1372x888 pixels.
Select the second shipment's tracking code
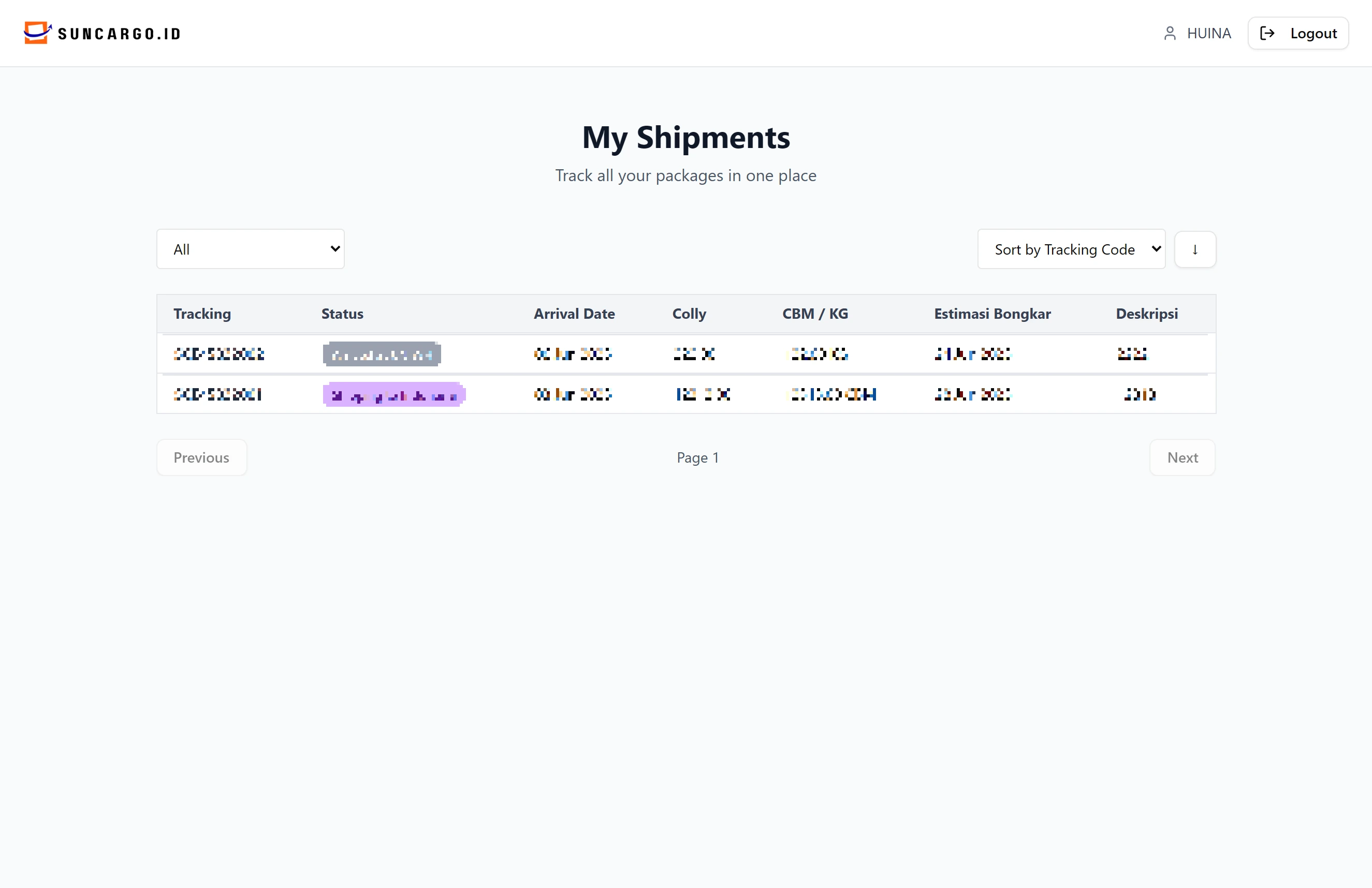coord(218,394)
